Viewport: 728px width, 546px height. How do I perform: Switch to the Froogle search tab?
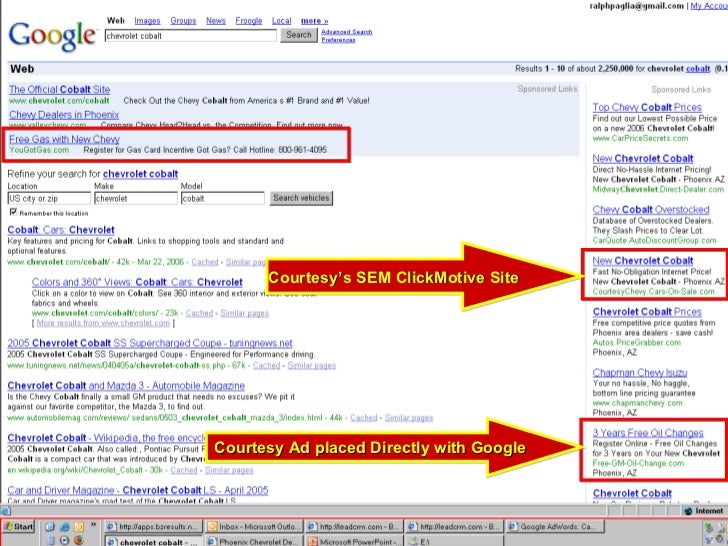tap(248, 21)
